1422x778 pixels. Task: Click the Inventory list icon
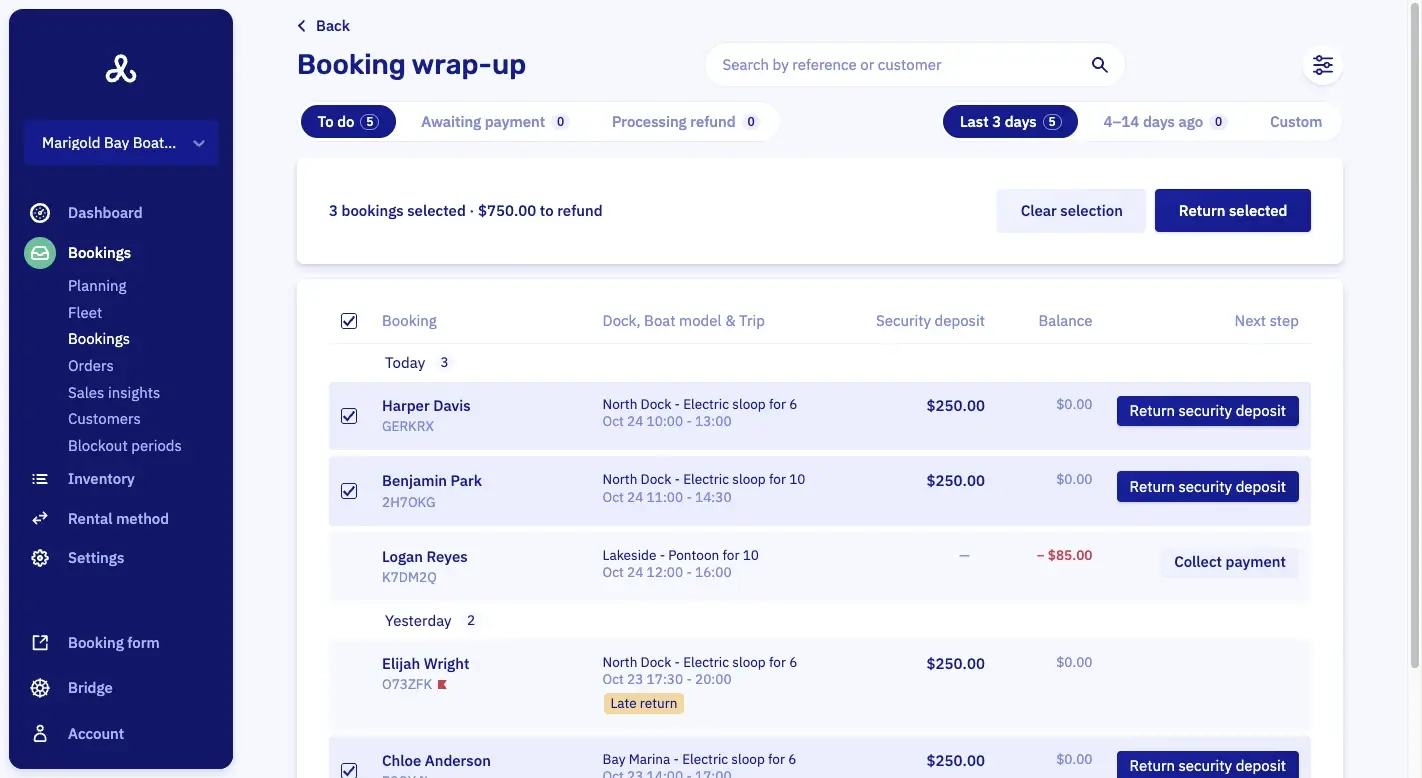pos(40,479)
